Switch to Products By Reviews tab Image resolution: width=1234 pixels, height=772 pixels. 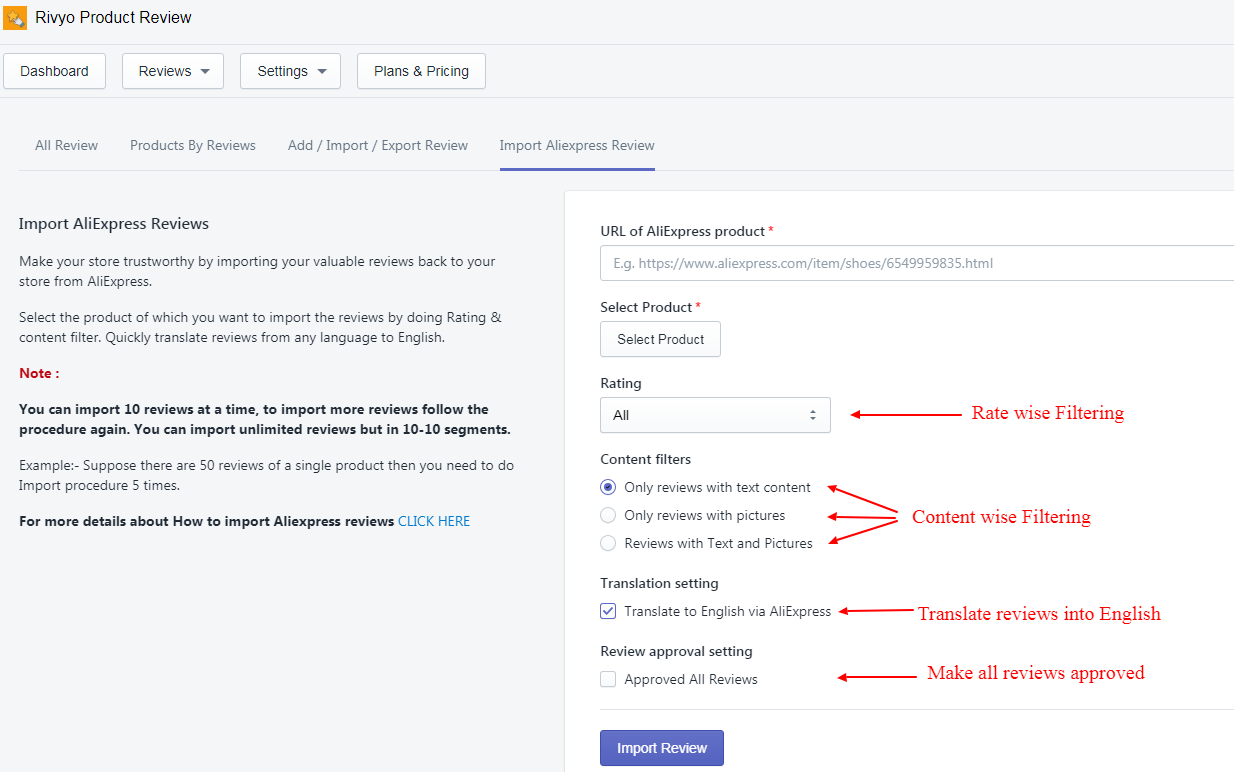point(193,145)
